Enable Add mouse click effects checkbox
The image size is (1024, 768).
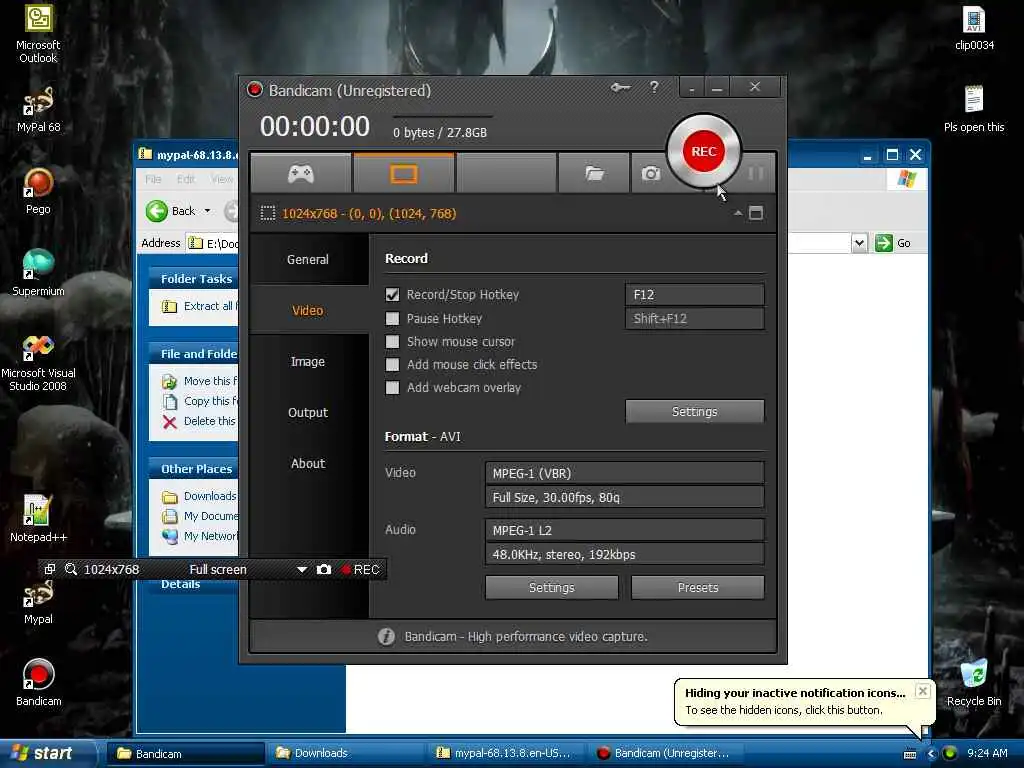click(392, 364)
